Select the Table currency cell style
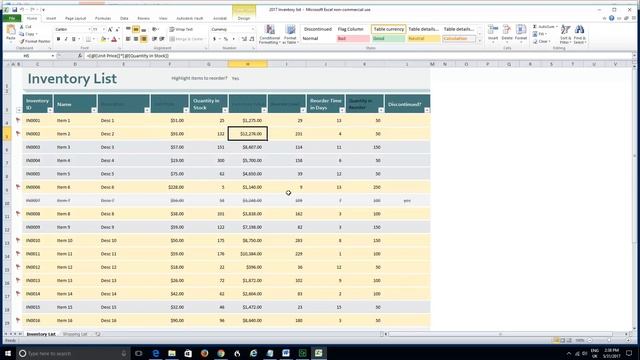 click(x=388, y=29)
